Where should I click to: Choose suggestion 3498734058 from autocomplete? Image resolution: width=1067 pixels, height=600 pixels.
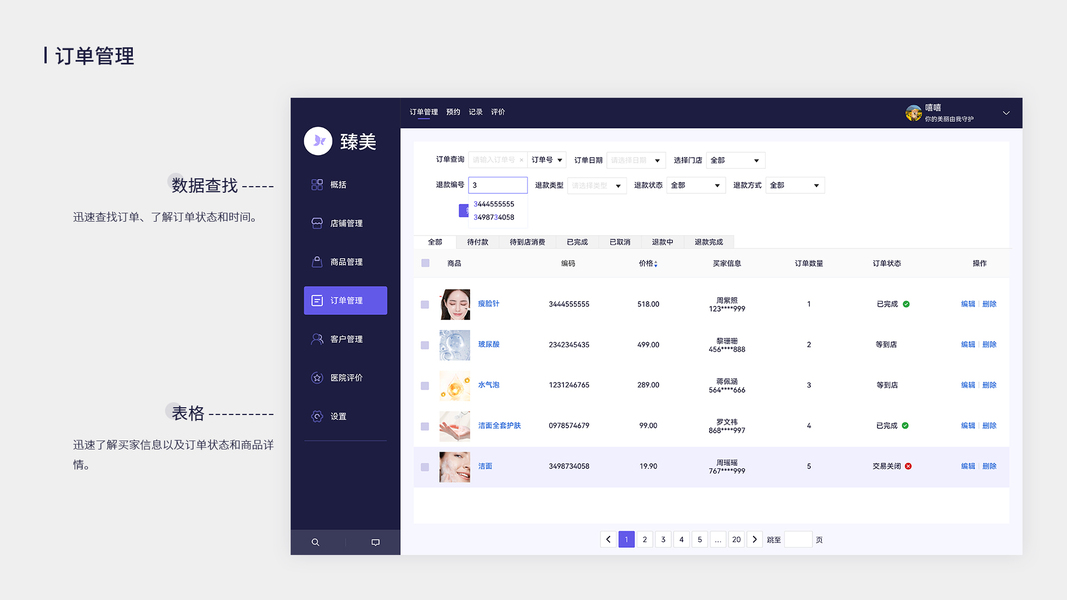click(494, 218)
